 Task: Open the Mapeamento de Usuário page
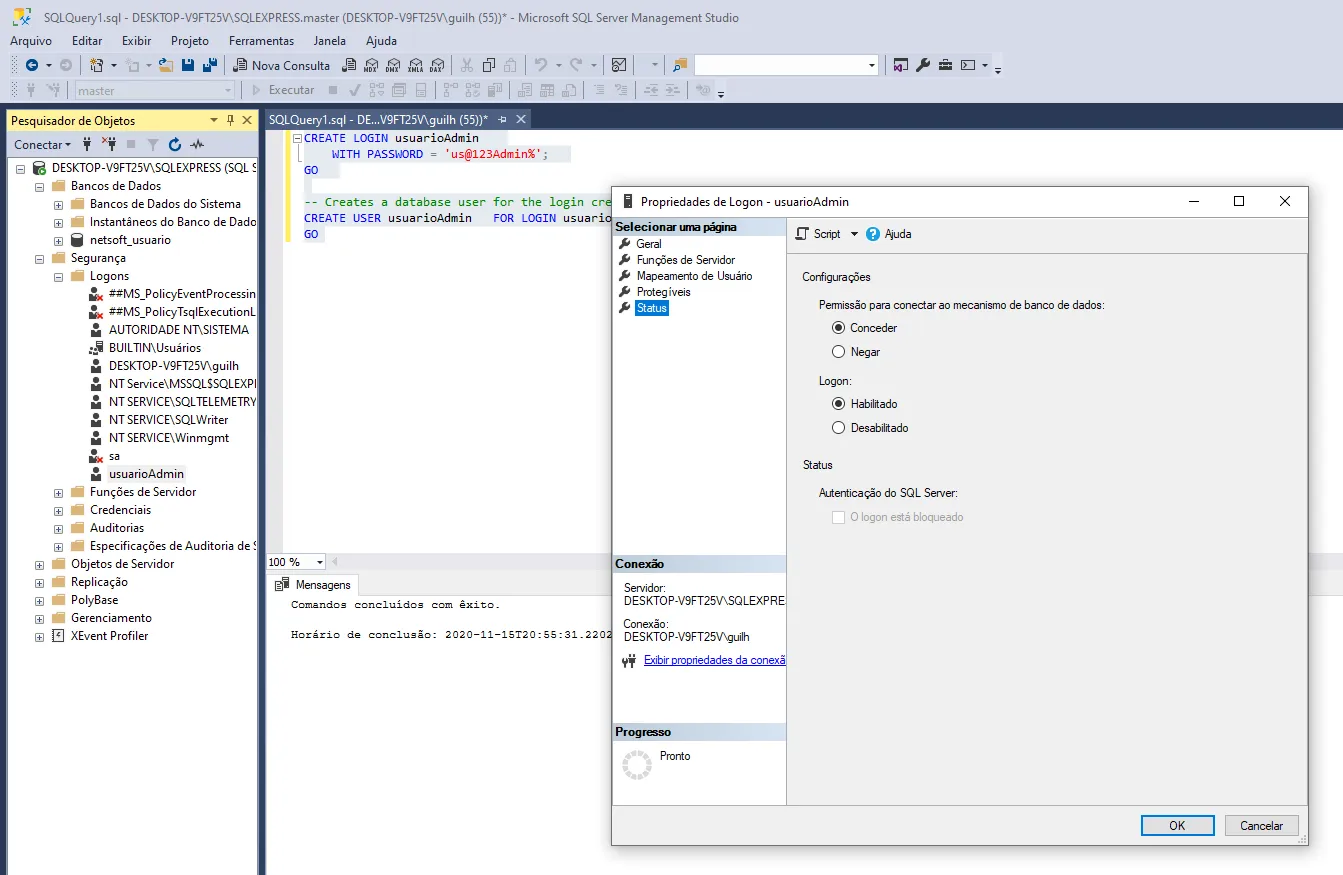click(x=694, y=276)
